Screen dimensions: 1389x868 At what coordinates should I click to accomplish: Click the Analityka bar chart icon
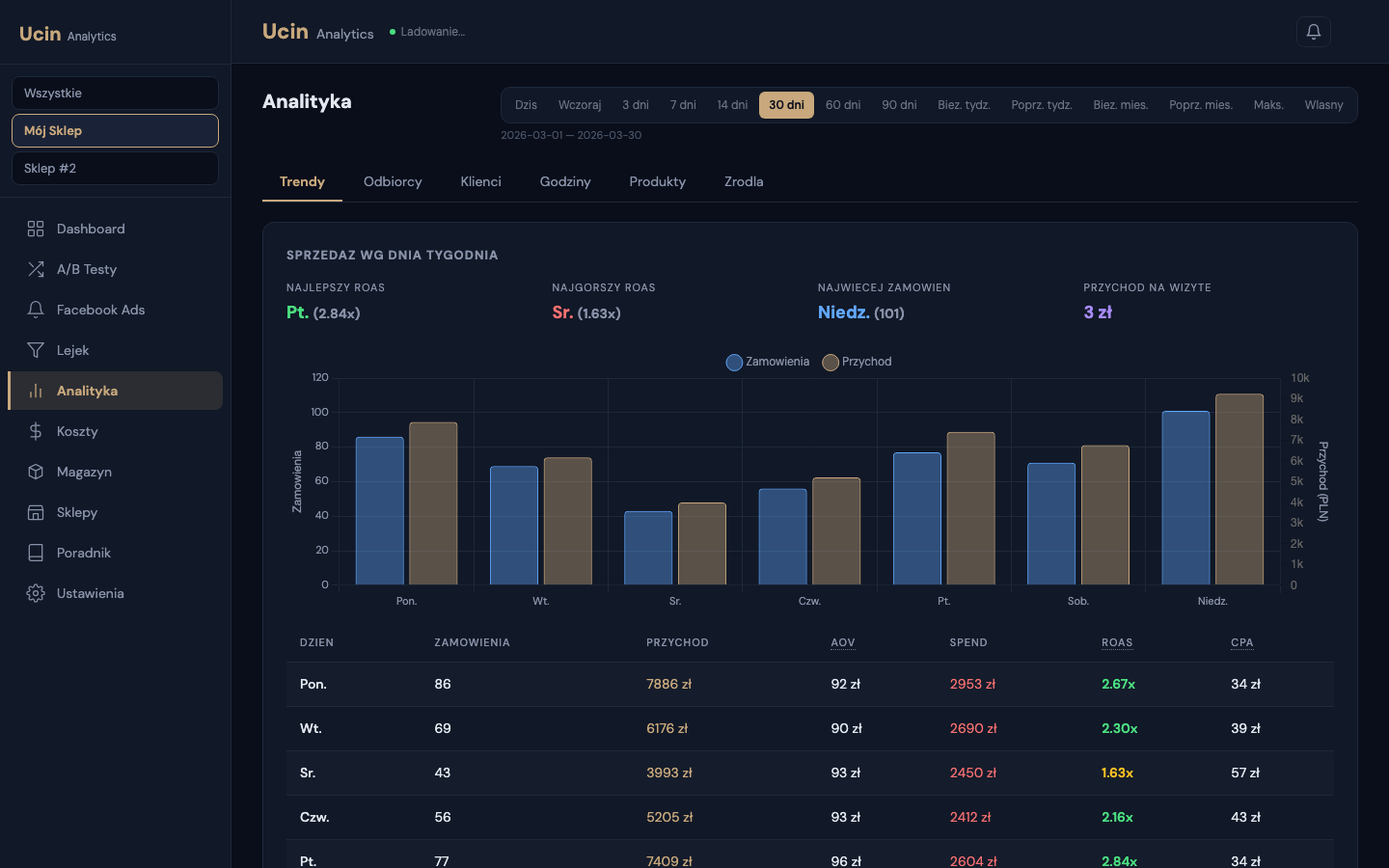pos(36,391)
